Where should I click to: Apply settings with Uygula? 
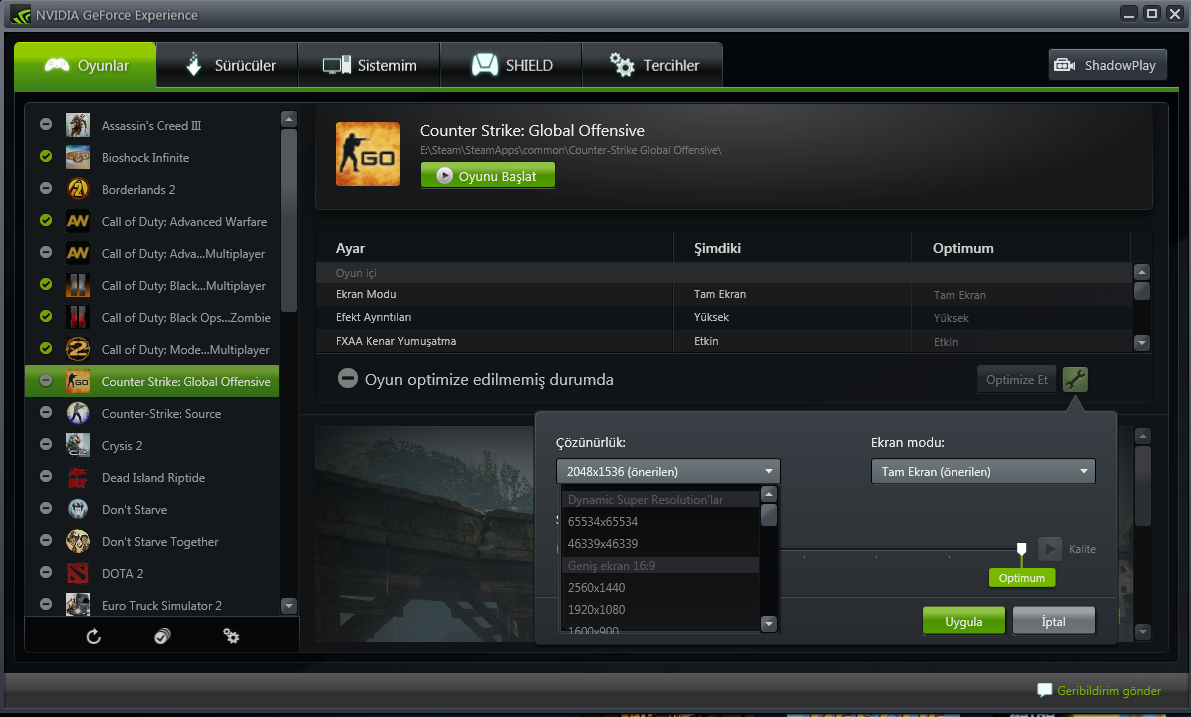[x=964, y=621]
